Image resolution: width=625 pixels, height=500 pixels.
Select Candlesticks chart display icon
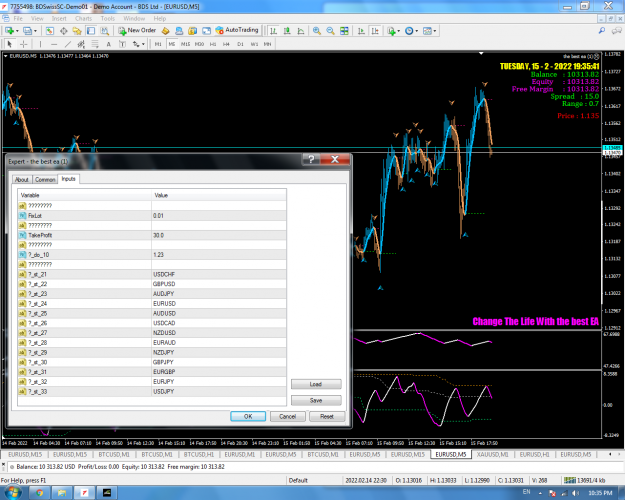(287, 31)
